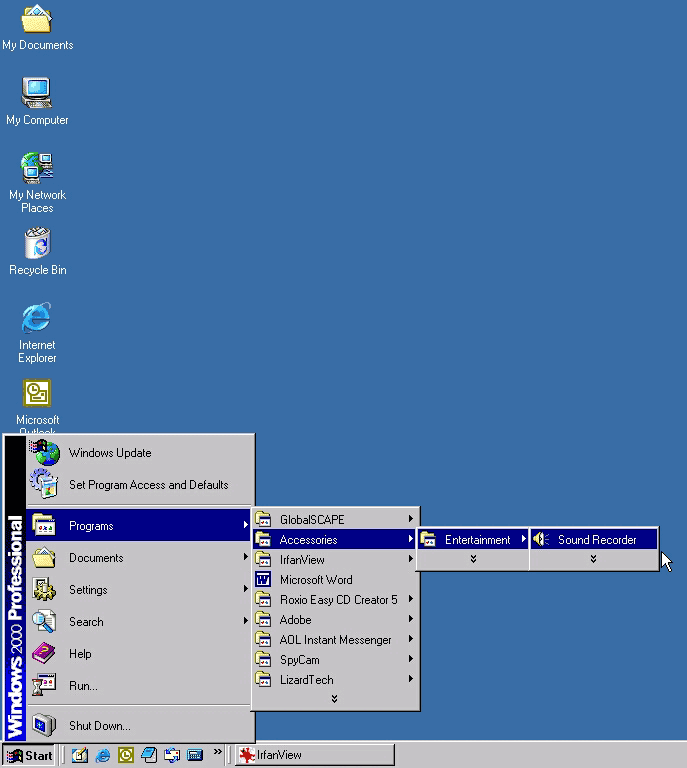This screenshot has height=768, width=687.
Task: Click the Settings gear icon
Action: point(44,589)
